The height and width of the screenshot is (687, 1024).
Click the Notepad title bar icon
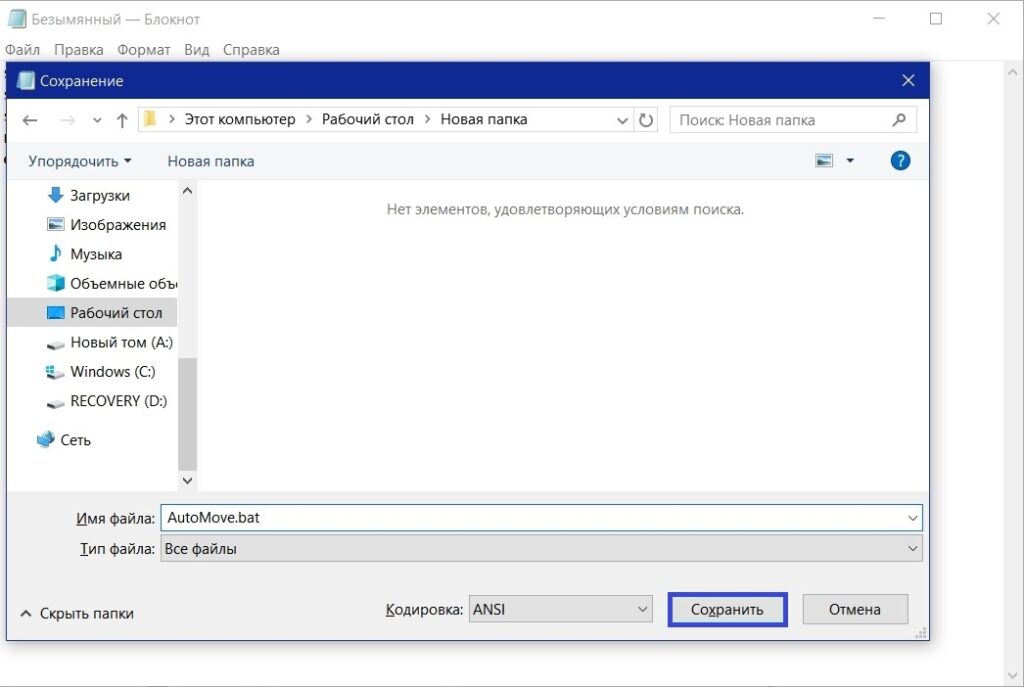click(17, 19)
